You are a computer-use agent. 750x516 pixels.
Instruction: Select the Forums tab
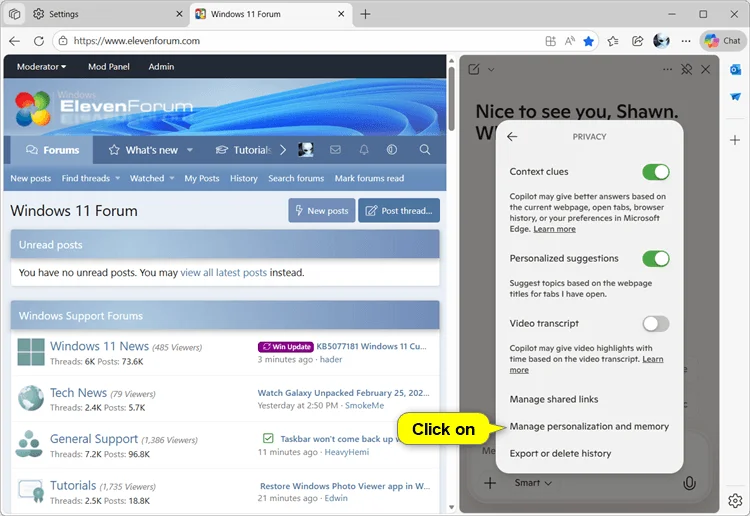click(52, 150)
